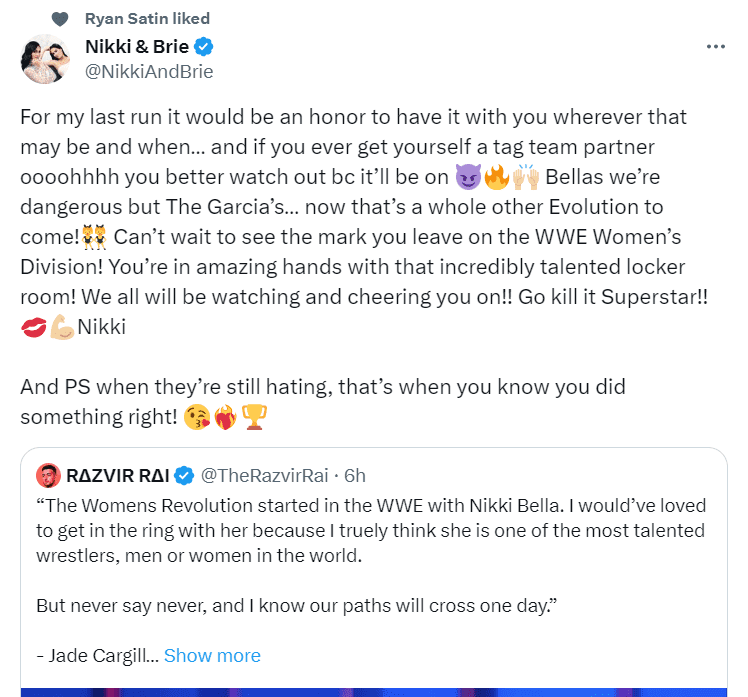This screenshot has width=748, height=697.
Task: Click Nikki & Brie's blue verified badge
Action: click(x=203, y=47)
